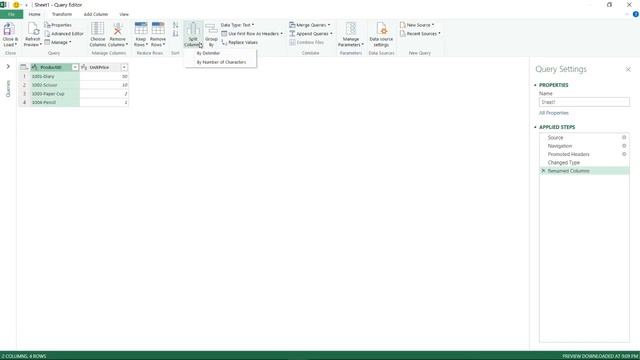This screenshot has width=640, height=360.
Task: Select row number 1 in the table
Action: (24, 76)
